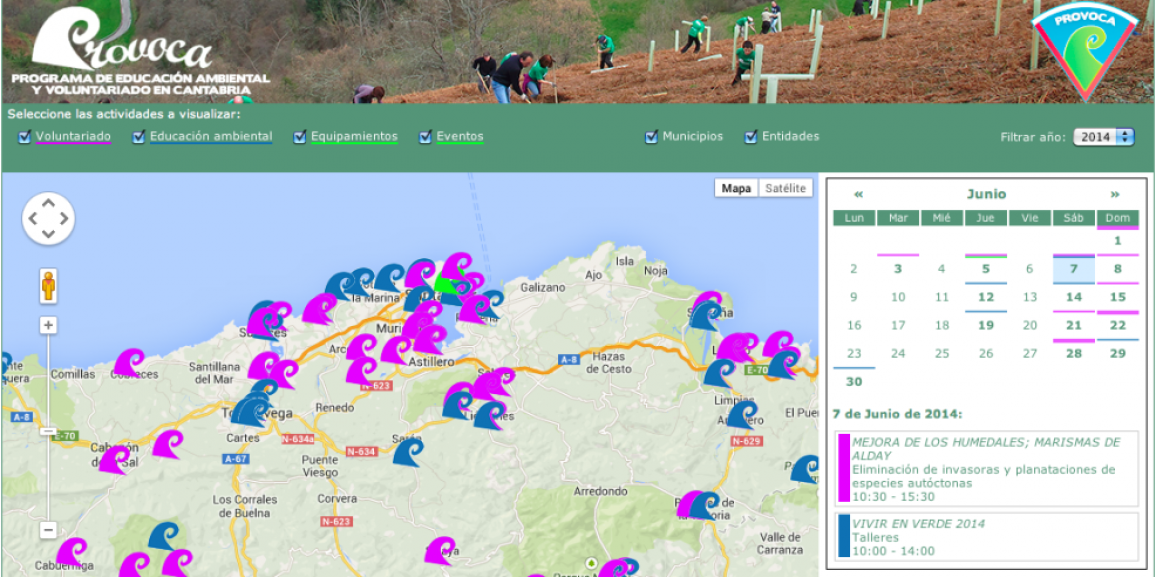This screenshot has width=1156, height=577.
Task: Go to previous month with « arrow
Action: tap(858, 195)
